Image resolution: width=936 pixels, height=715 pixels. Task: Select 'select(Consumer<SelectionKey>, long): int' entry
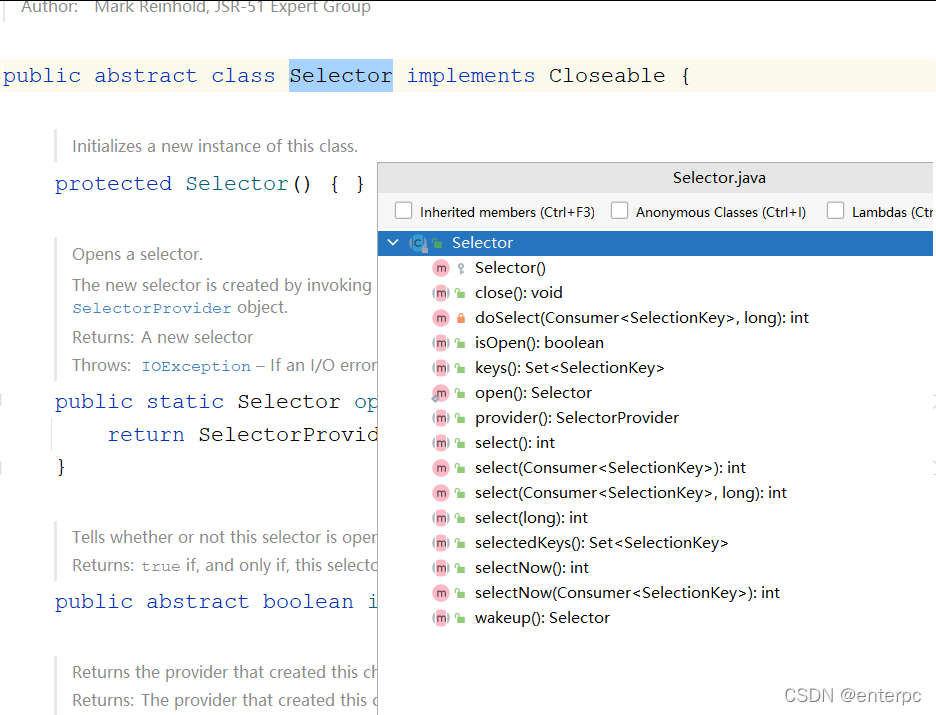coord(631,494)
